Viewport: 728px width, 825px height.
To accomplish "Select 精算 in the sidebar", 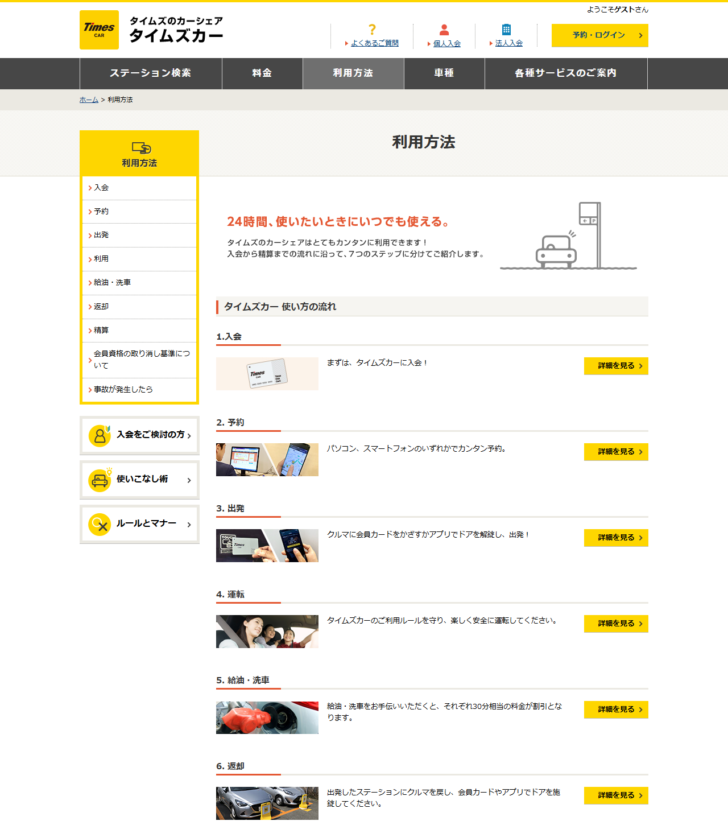I will click(139, 330).
